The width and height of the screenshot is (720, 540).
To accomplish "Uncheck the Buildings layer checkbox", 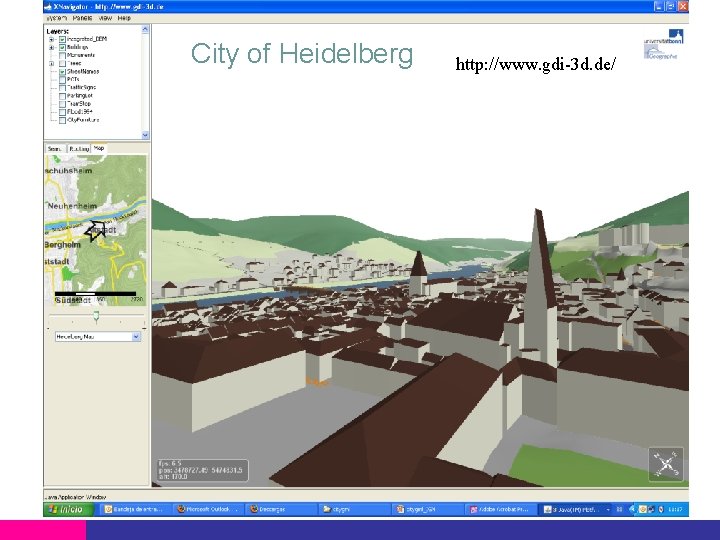I will (62, 48).
